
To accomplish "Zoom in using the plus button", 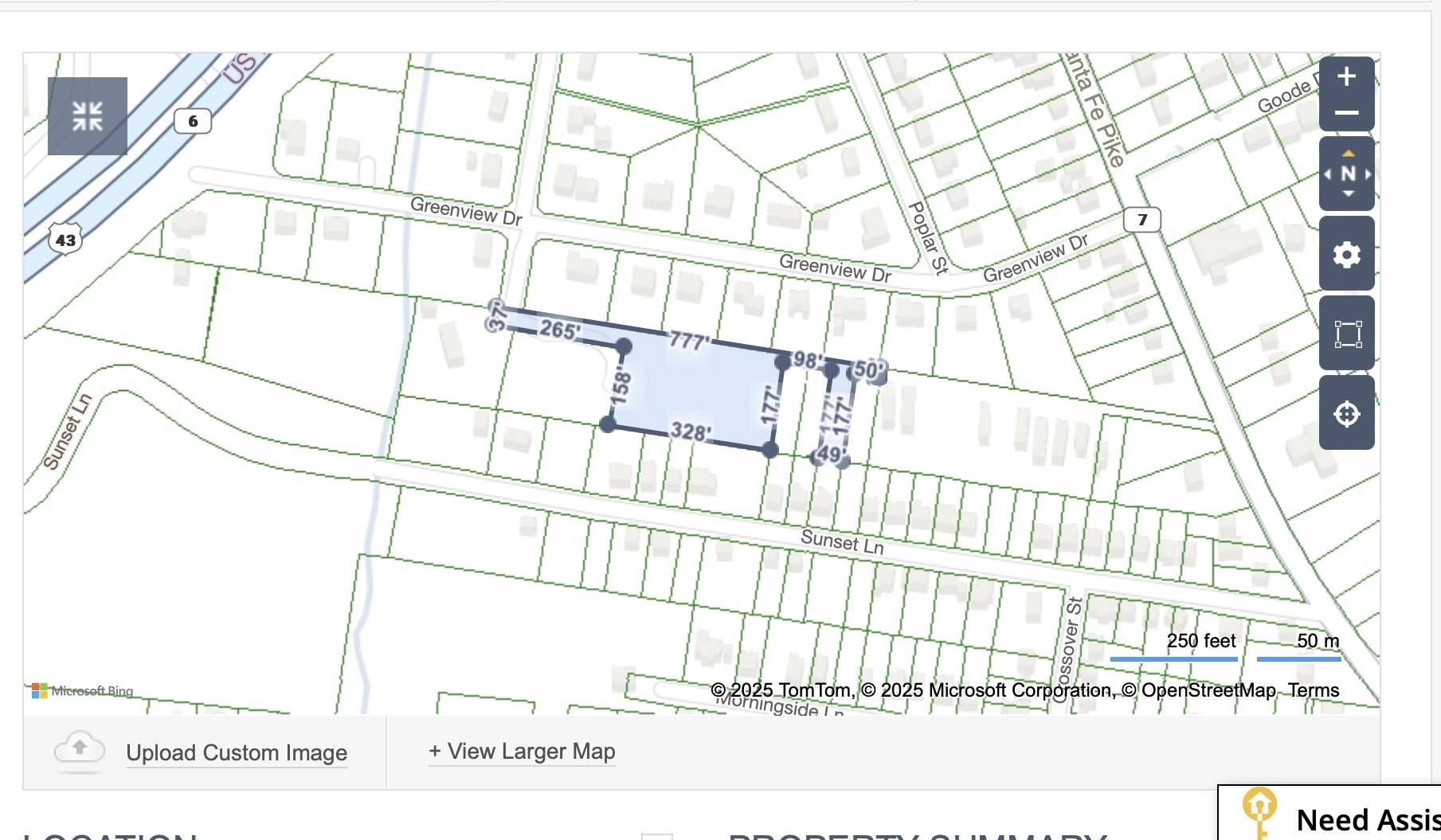I will pos(1346,76).
